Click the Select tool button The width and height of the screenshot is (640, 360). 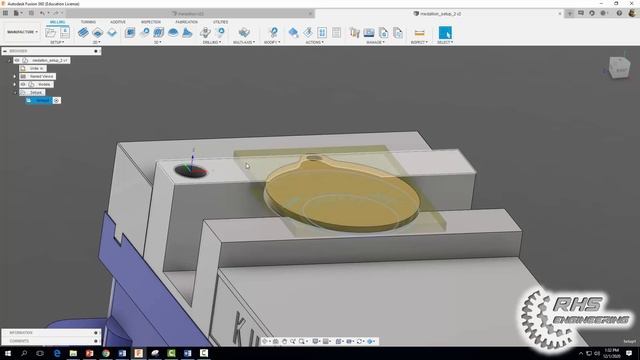coord(445,32)
